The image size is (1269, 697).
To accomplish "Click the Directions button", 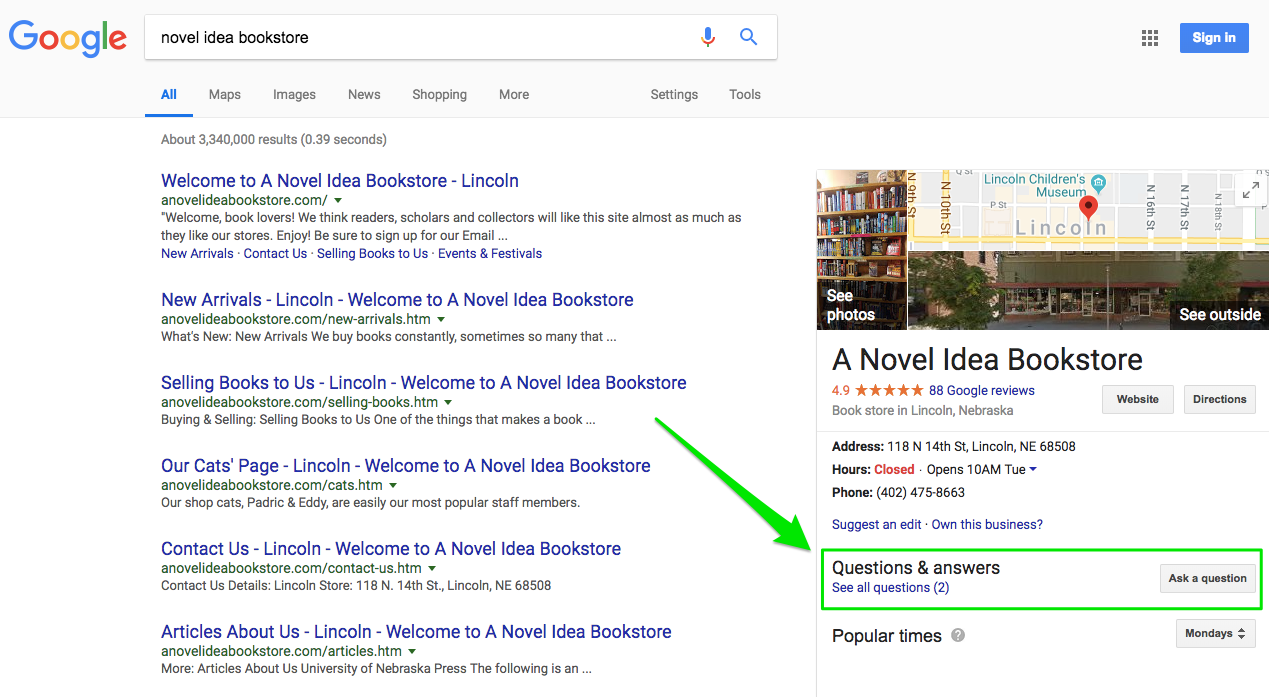I will click(x=1220, y=399).
